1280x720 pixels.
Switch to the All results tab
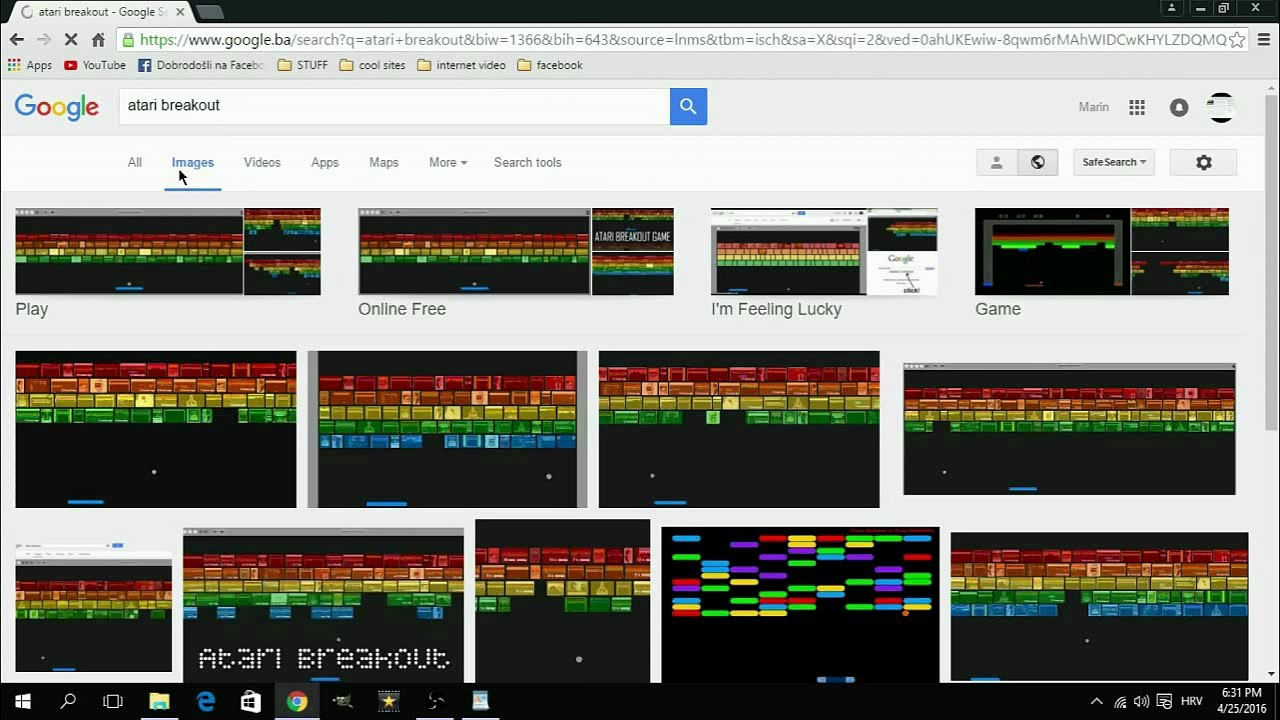[x=135, y=162]
